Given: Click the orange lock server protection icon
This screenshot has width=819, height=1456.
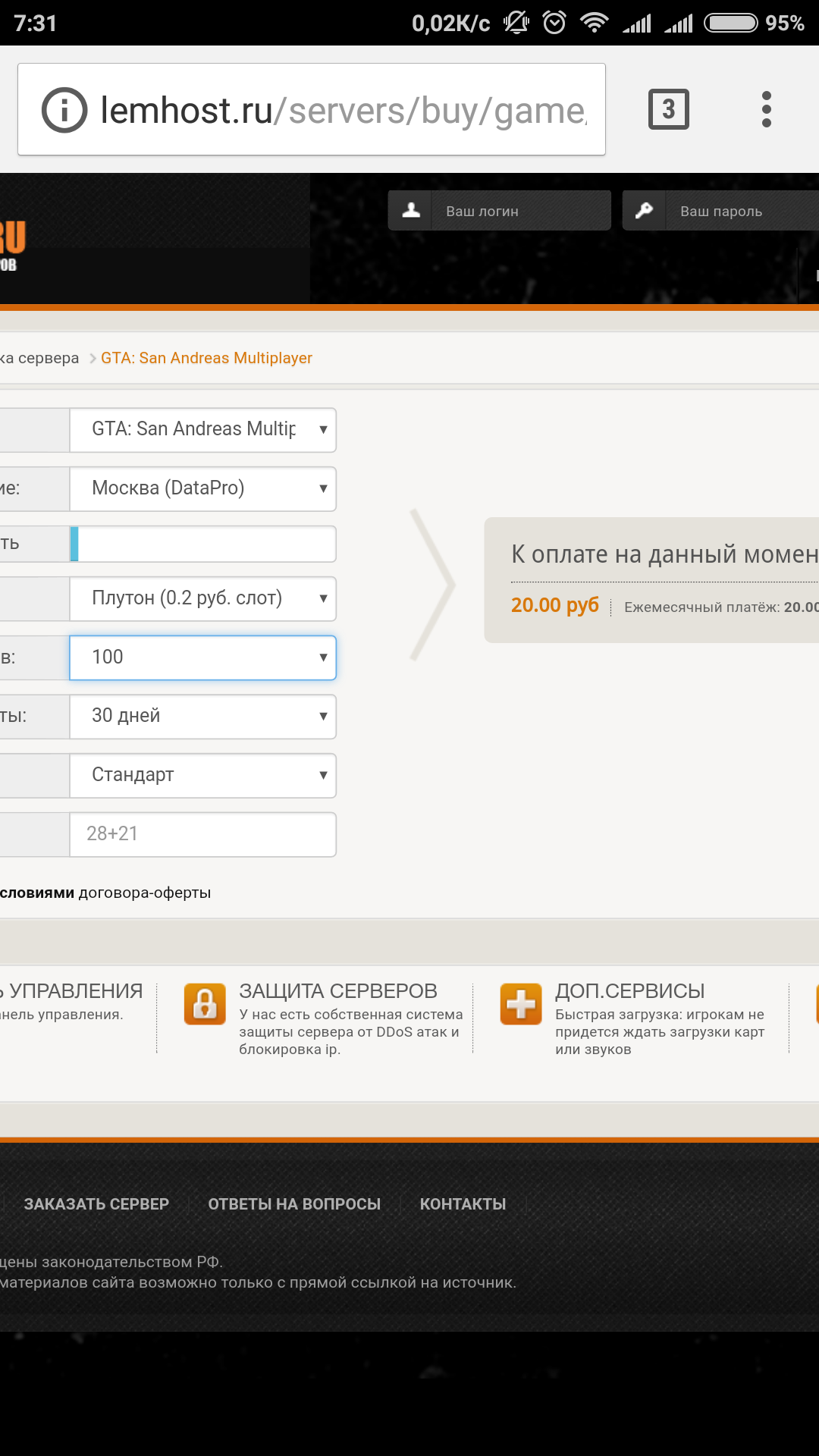Looking at the screenshot, I should (205, 1004).
